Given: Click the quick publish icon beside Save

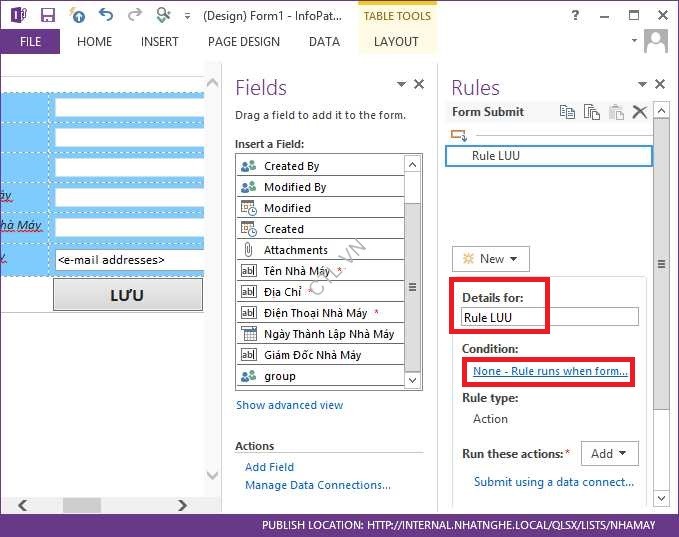Looking at the screenshot, I should (77, 15).
